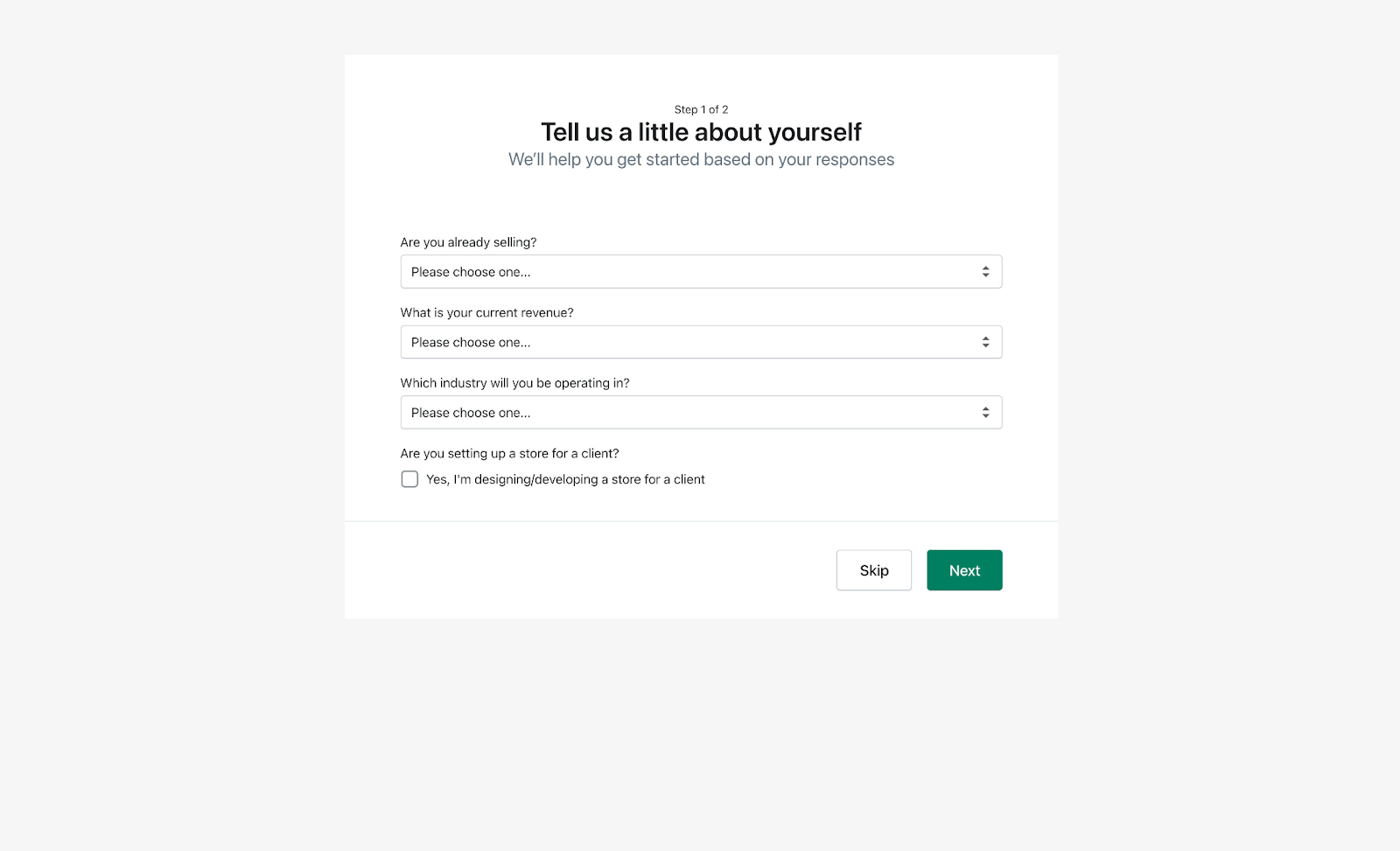This screenshot has height=851, width=1400.
Task: Choose the revenue 'Please choose one...' combo box
Action: point(700,341)
